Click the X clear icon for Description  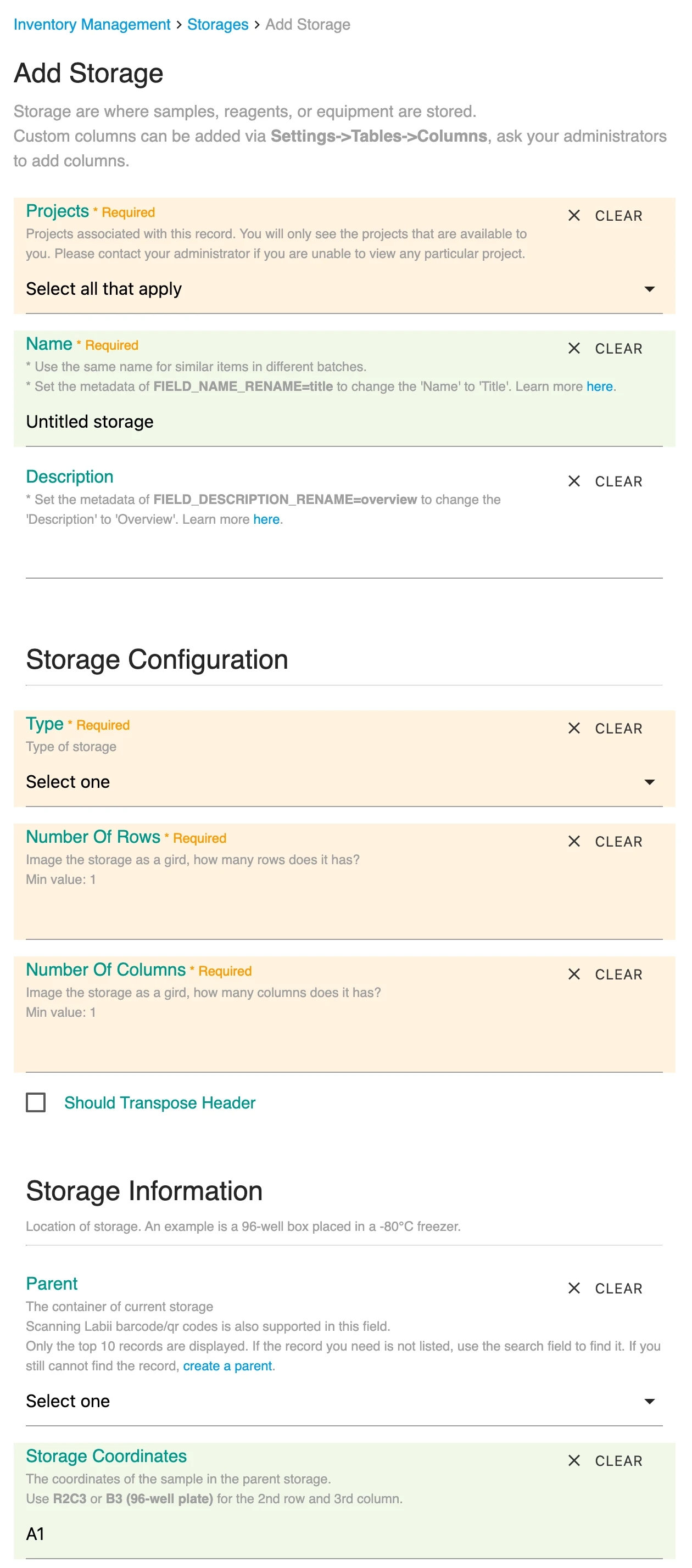(x=573, y=481)
